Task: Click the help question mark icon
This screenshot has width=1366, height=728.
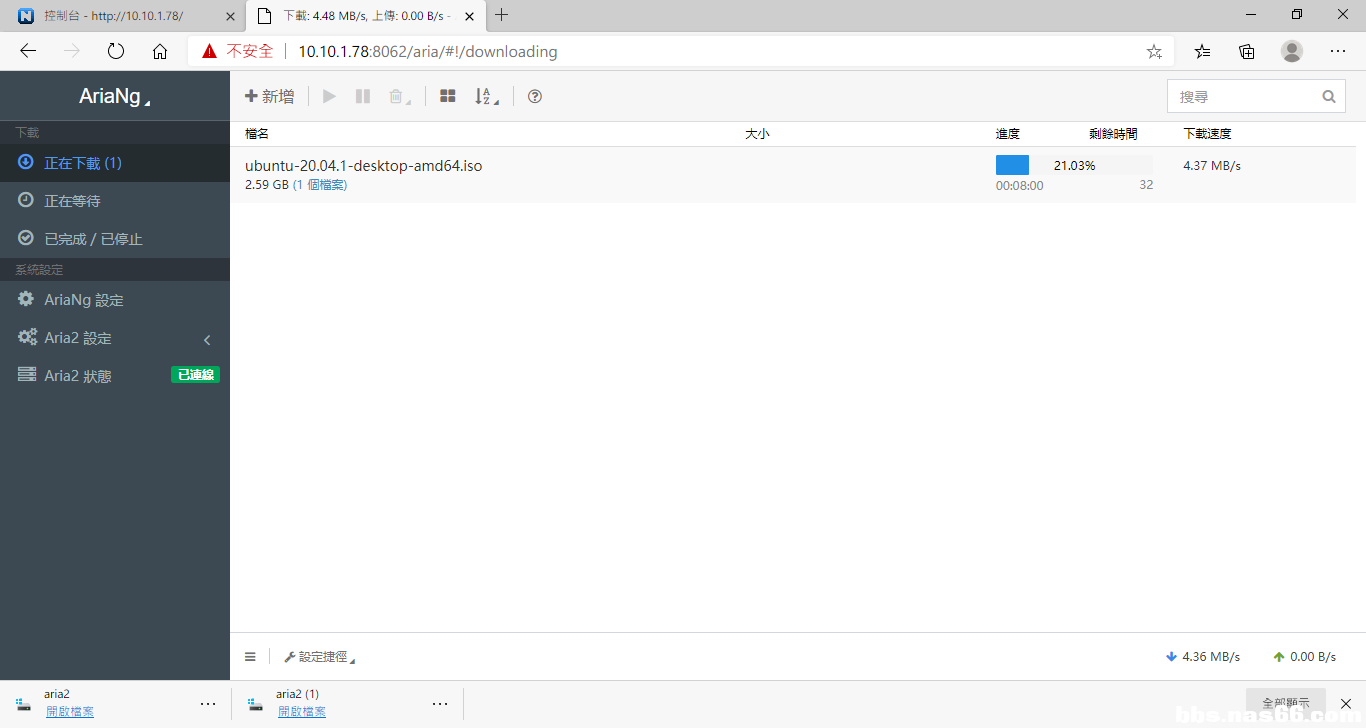Action: coord(535,96)
